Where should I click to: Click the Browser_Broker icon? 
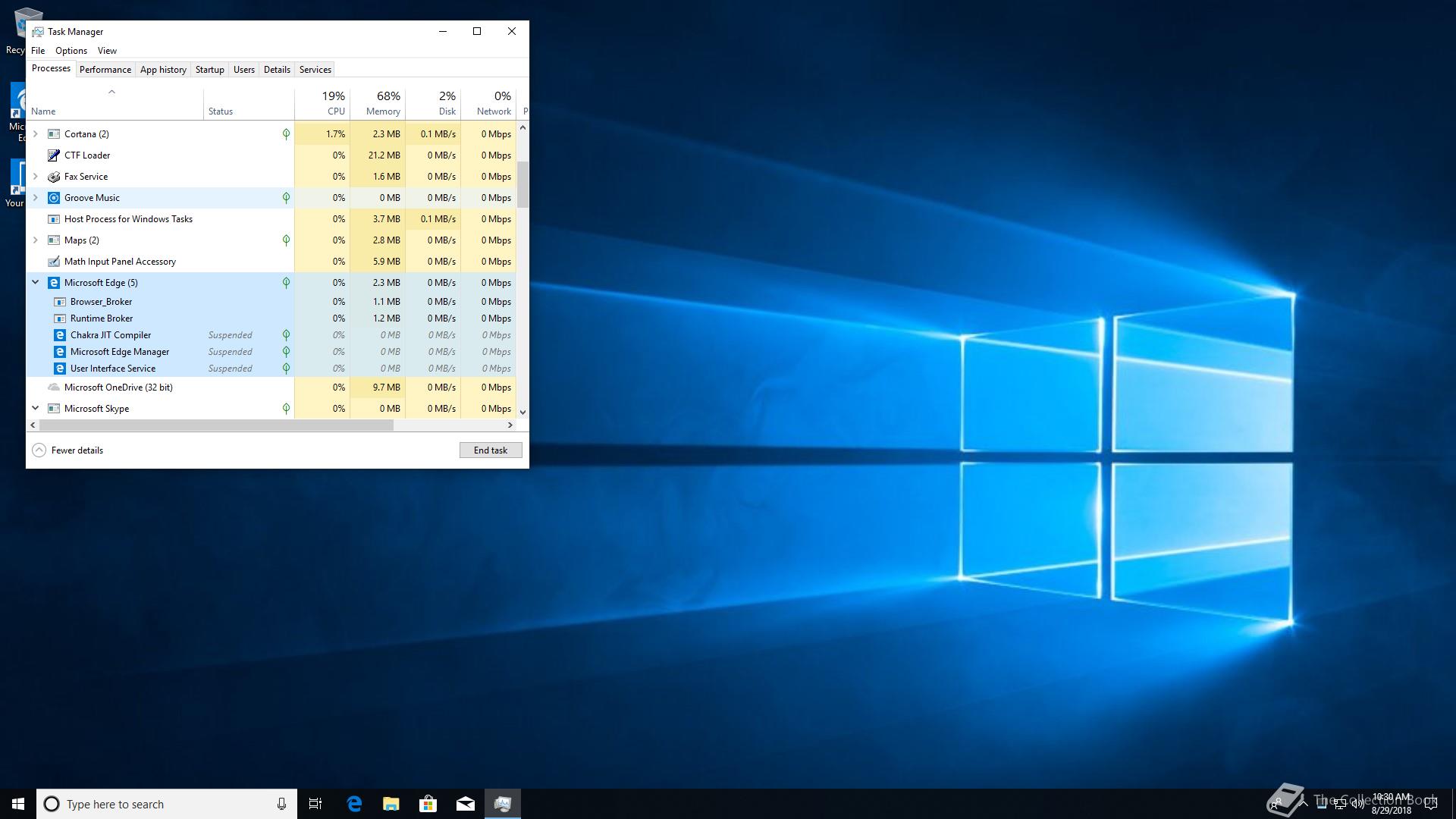click(60, 302)
